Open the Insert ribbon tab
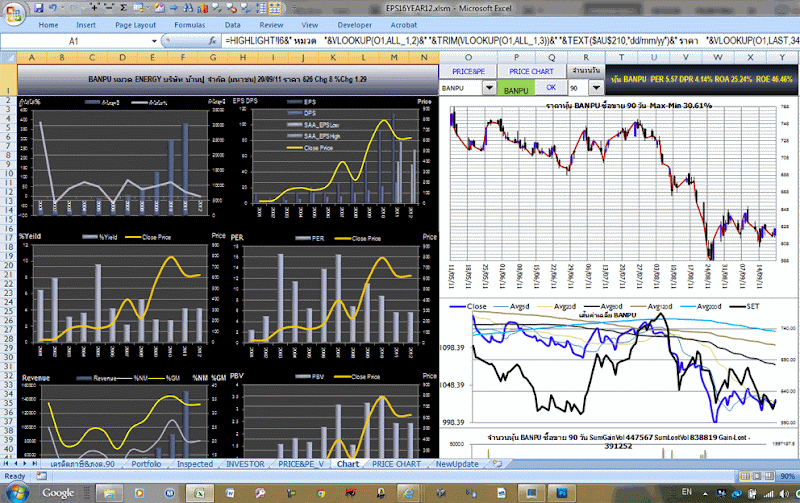This screenshot has height=503, width=800. (86, 25)
